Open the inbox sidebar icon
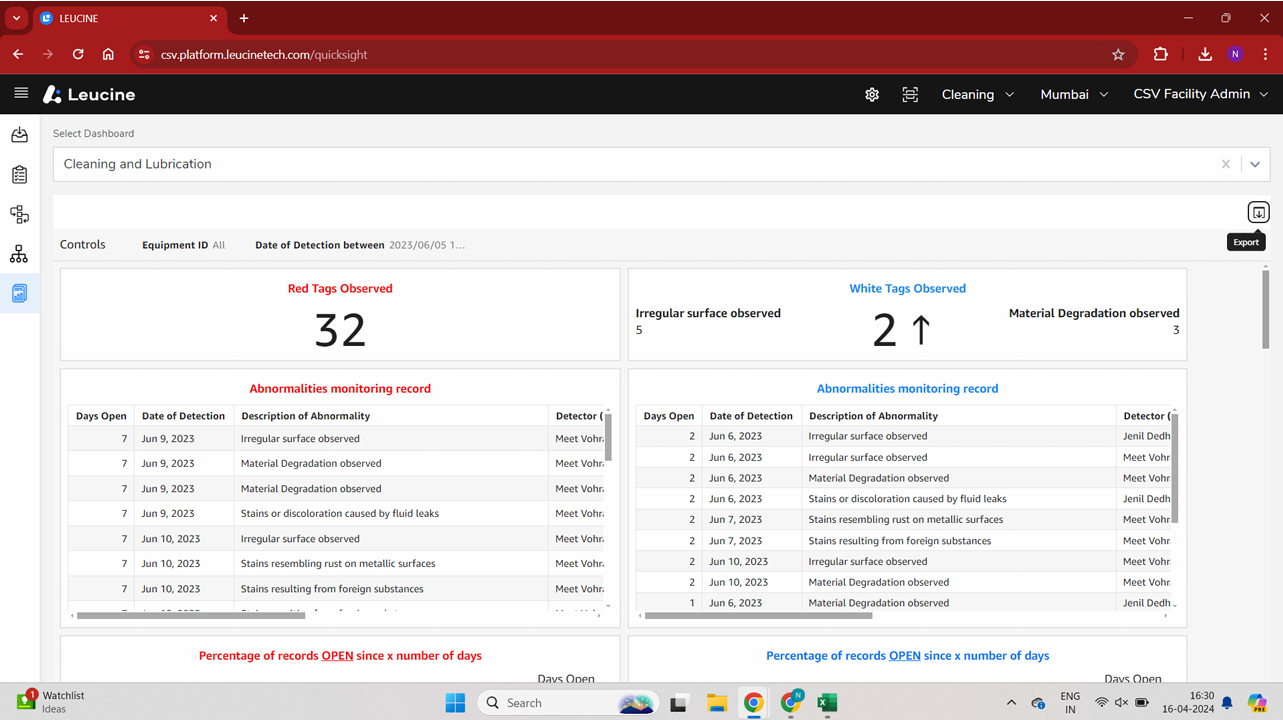Image resolution: width=1283 pixels, height=720 pixels. point(19,135)
